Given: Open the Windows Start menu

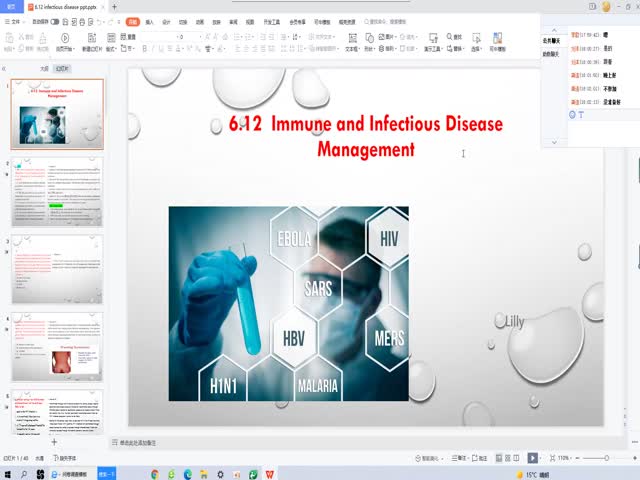Looking at the screenshot, I should click(x=7, y=474).
